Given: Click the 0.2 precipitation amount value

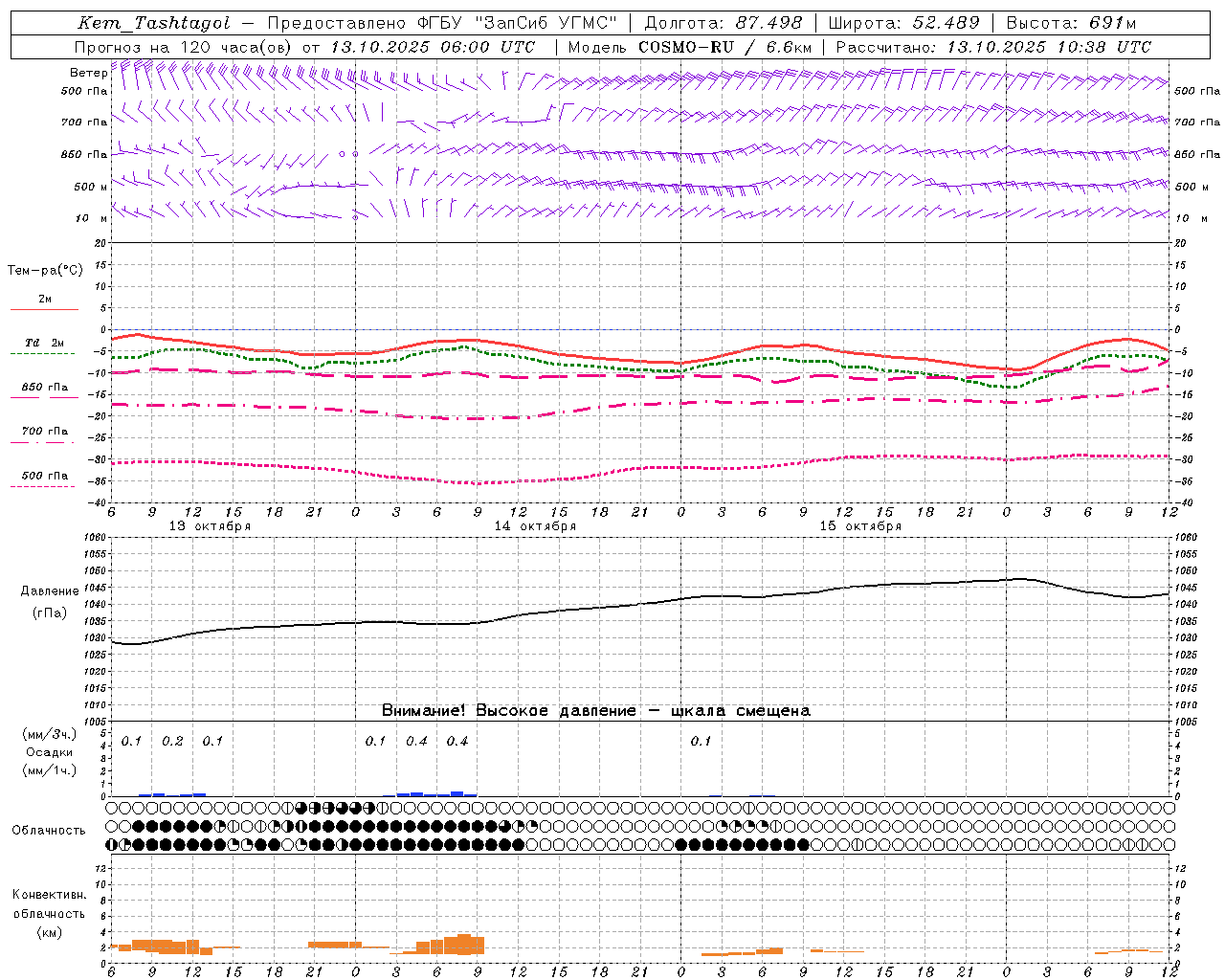Looking at the screenshot, I should click(x=172, y=742).
